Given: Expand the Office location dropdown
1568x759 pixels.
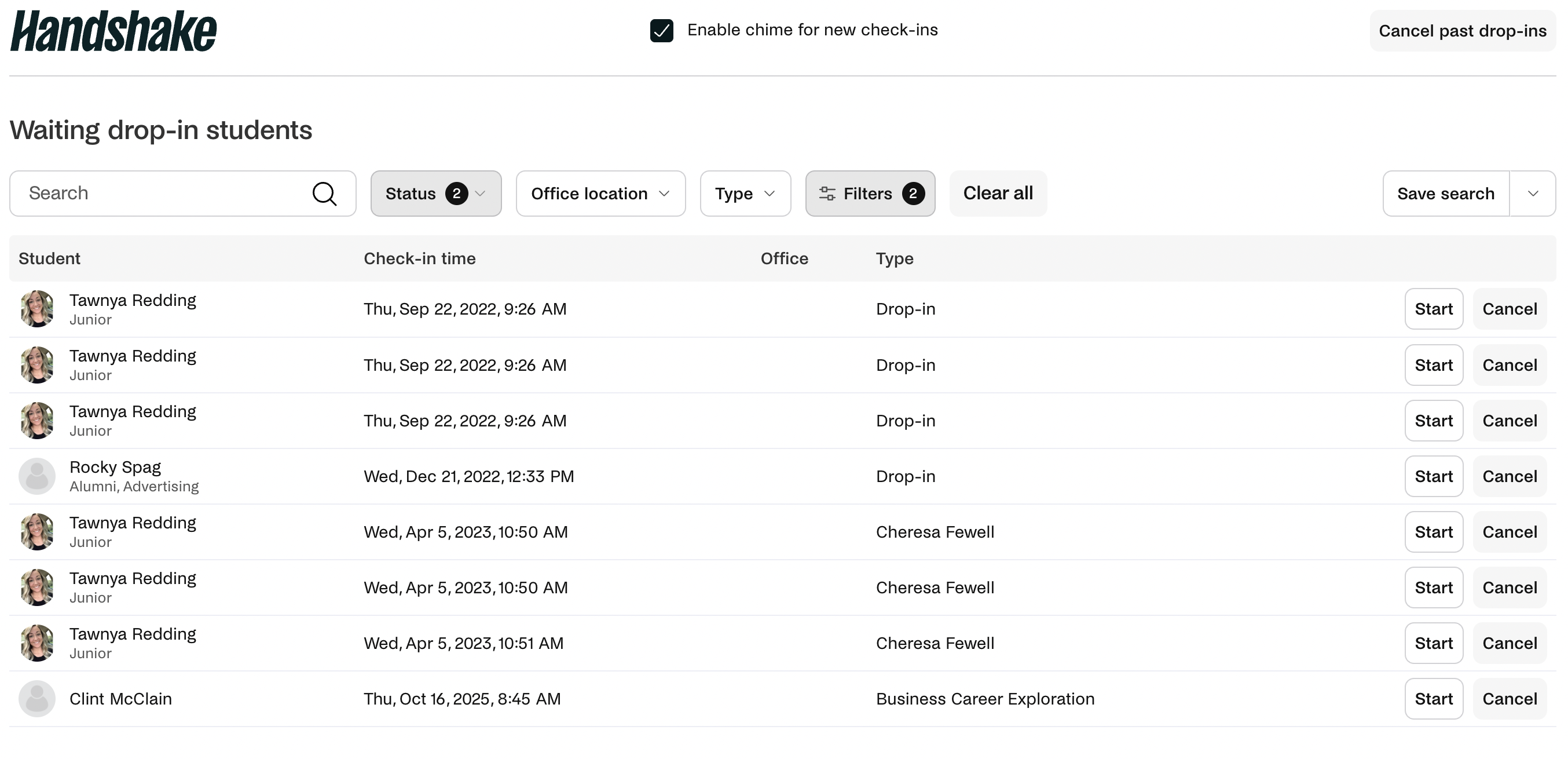Looking at the screenshot, I should [601, 194].
